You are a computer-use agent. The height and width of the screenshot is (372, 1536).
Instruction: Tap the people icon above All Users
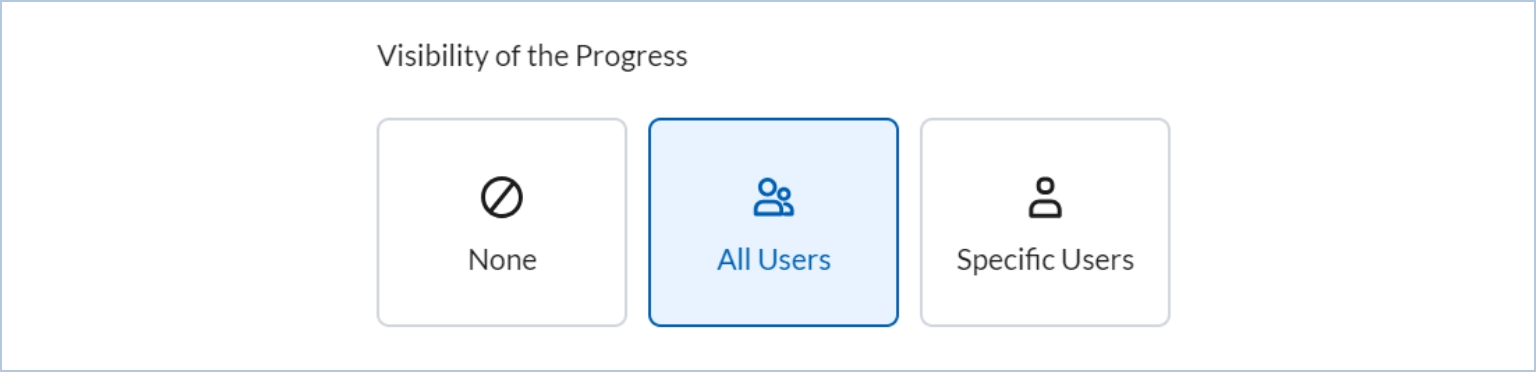point(774,198)
